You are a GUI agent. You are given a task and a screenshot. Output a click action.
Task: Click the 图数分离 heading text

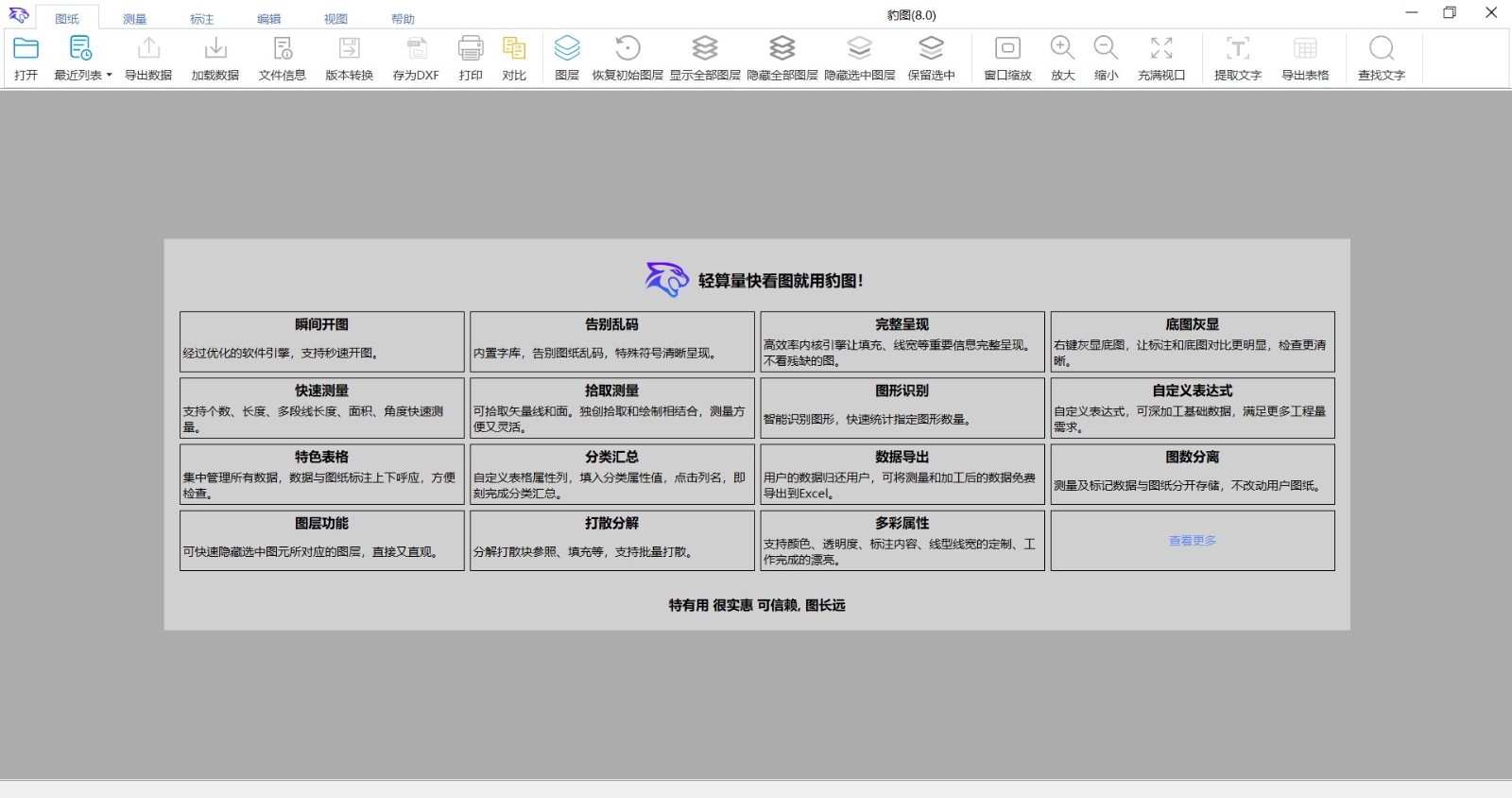(x=1193, y=457)
